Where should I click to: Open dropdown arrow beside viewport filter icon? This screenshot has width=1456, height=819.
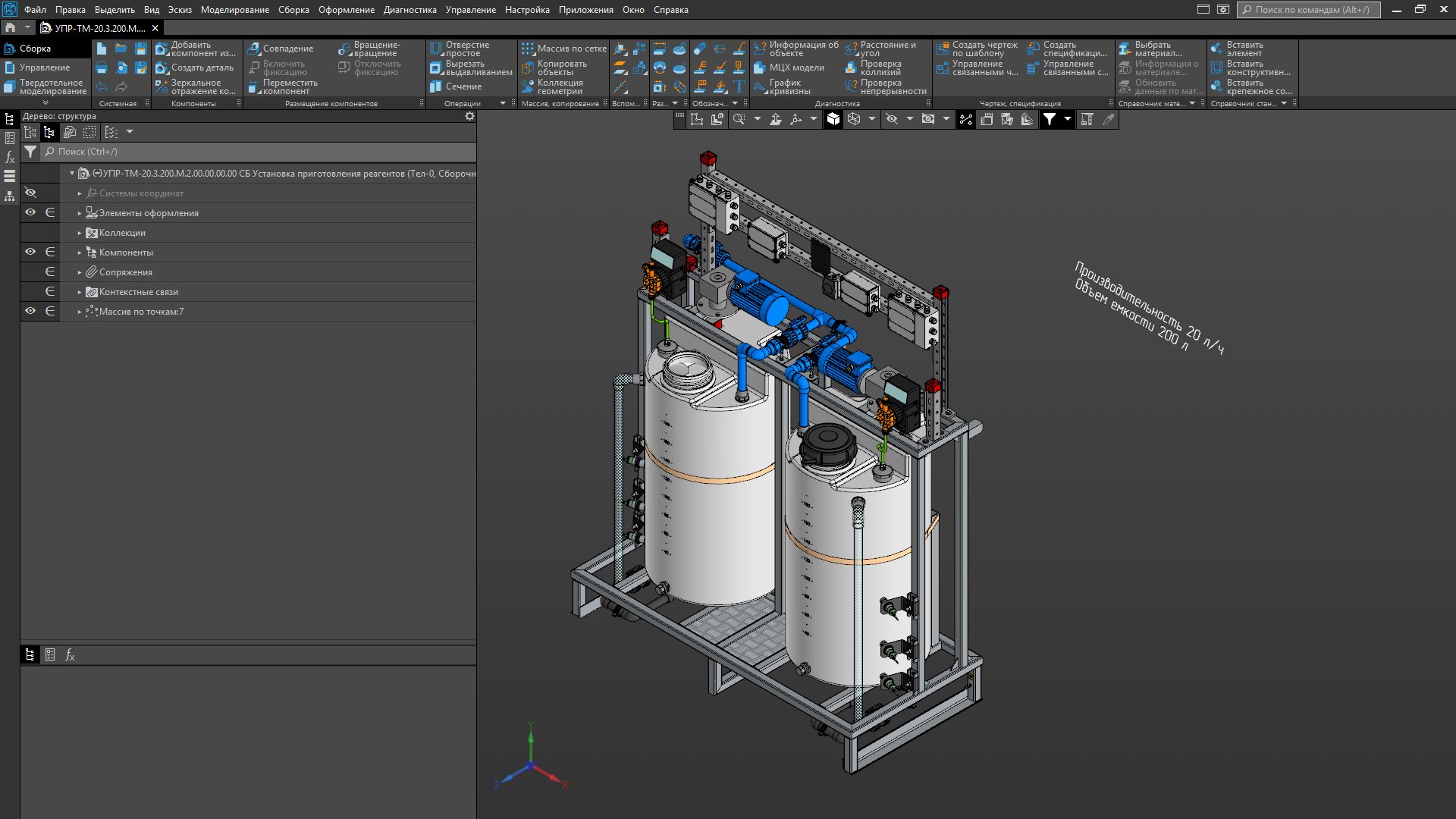[x=1067, y=119]
